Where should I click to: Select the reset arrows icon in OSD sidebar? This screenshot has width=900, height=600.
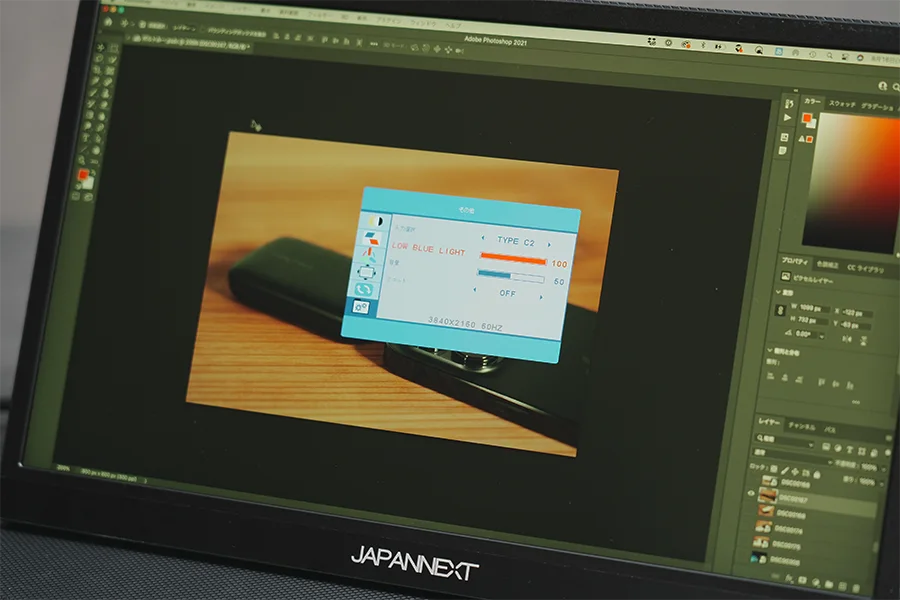[x=363, y=290]
